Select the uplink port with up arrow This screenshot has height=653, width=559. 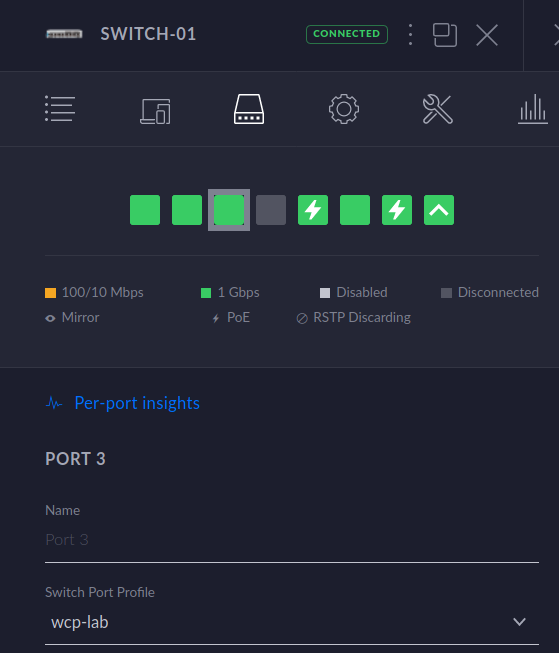pos(439,210)
